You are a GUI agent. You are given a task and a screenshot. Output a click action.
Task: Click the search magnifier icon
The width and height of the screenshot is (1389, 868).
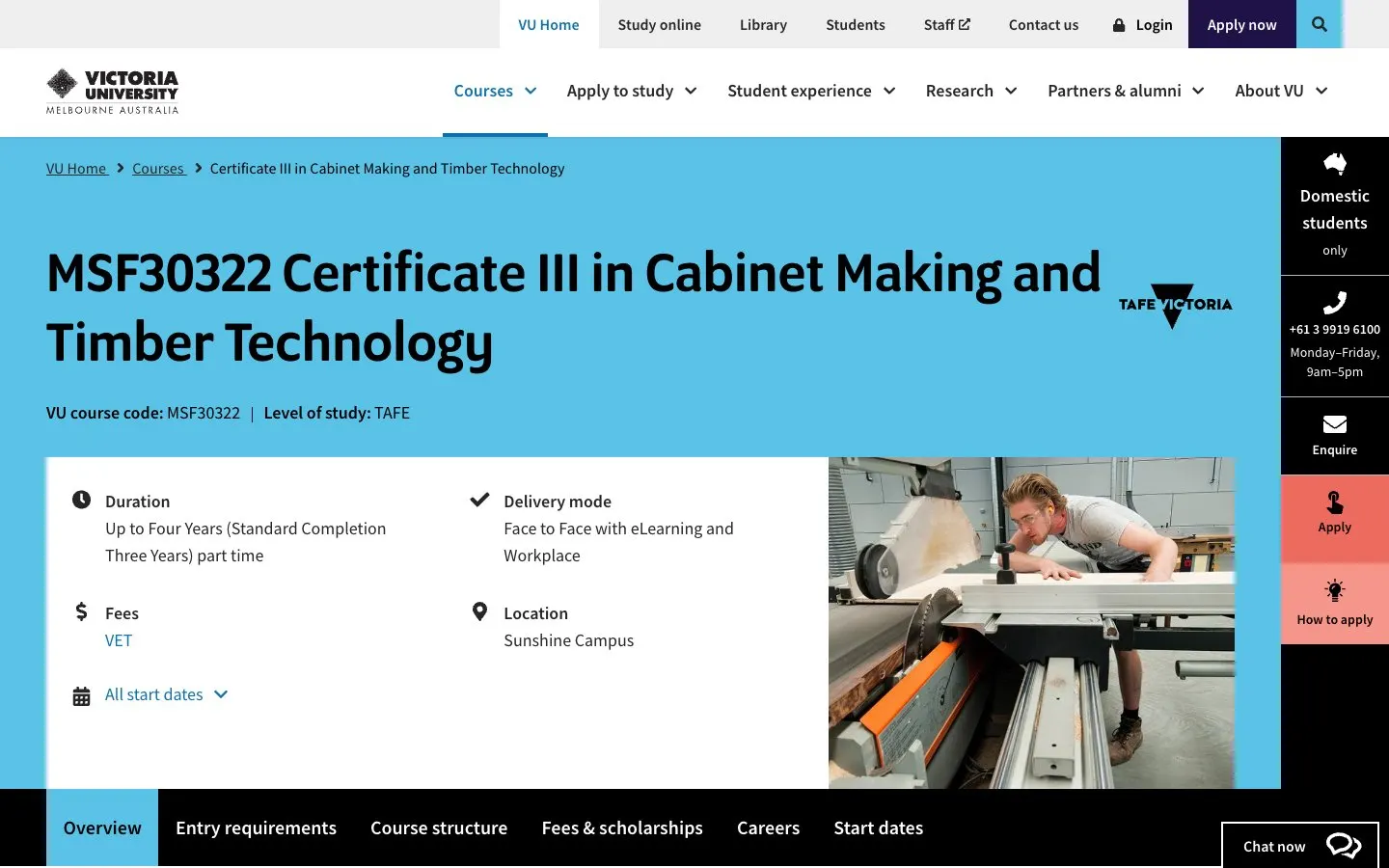point(1320,24)
